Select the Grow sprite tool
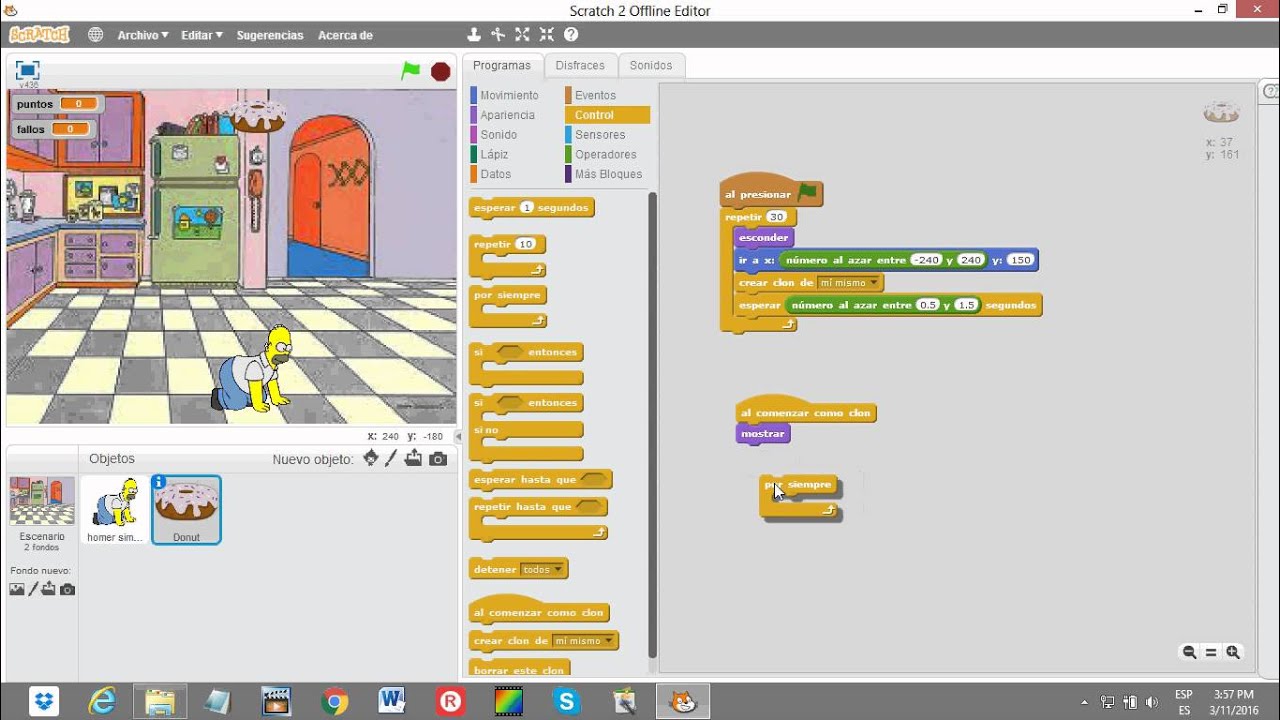This screenshot has width=1280, height=720. [522, 35]
